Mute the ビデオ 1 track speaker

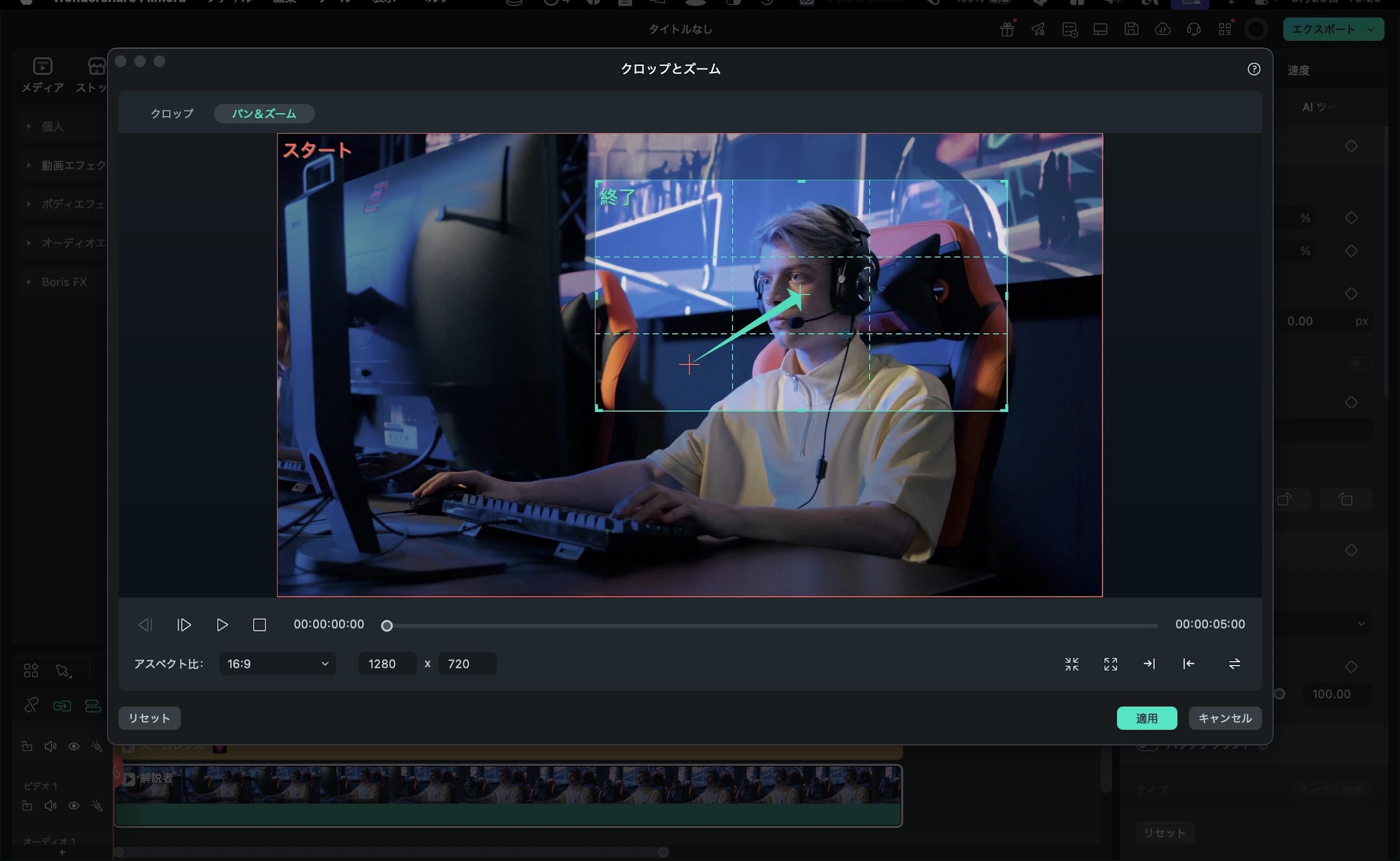50,806
